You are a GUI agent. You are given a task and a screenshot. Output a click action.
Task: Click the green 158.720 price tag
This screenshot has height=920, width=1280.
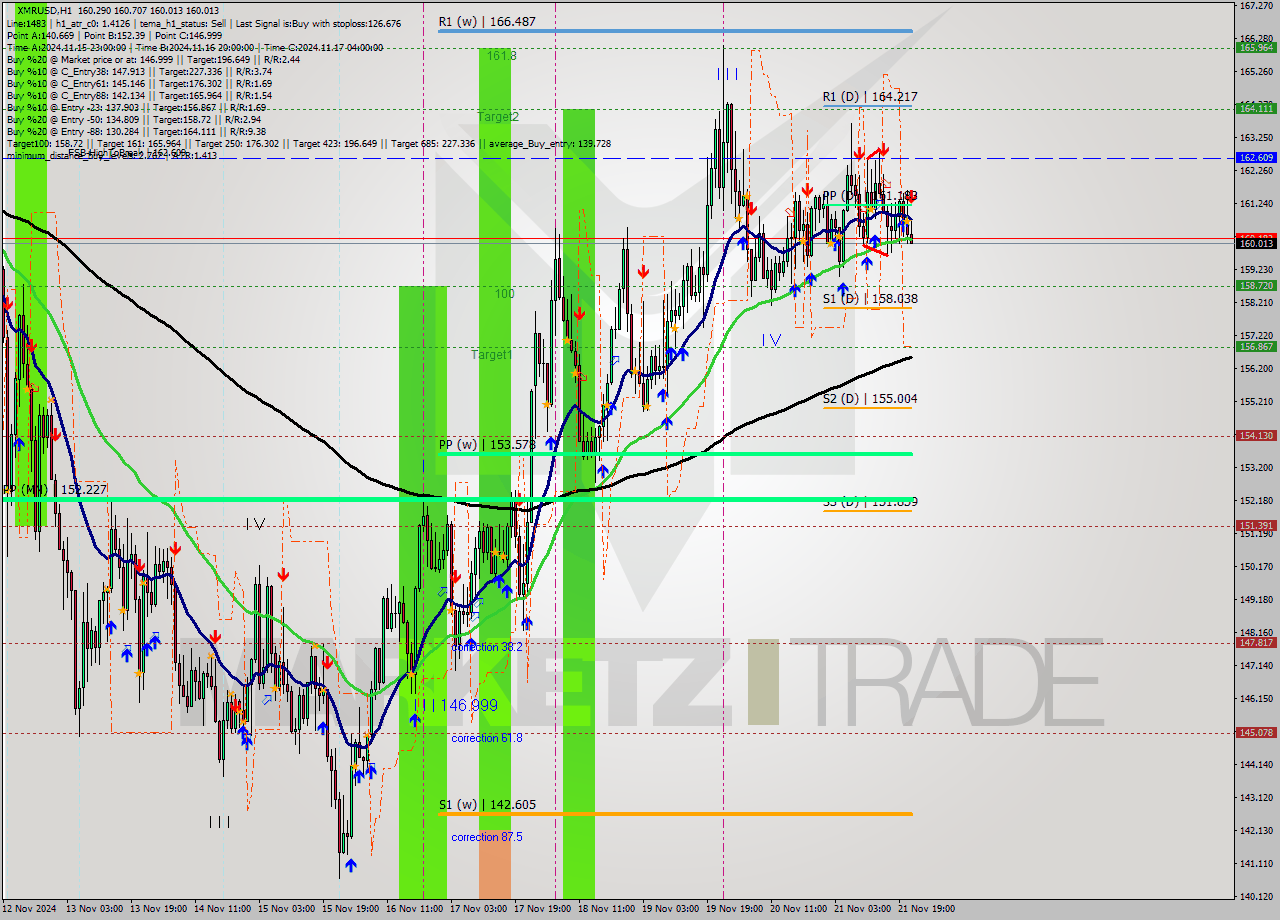point(1256,285)
